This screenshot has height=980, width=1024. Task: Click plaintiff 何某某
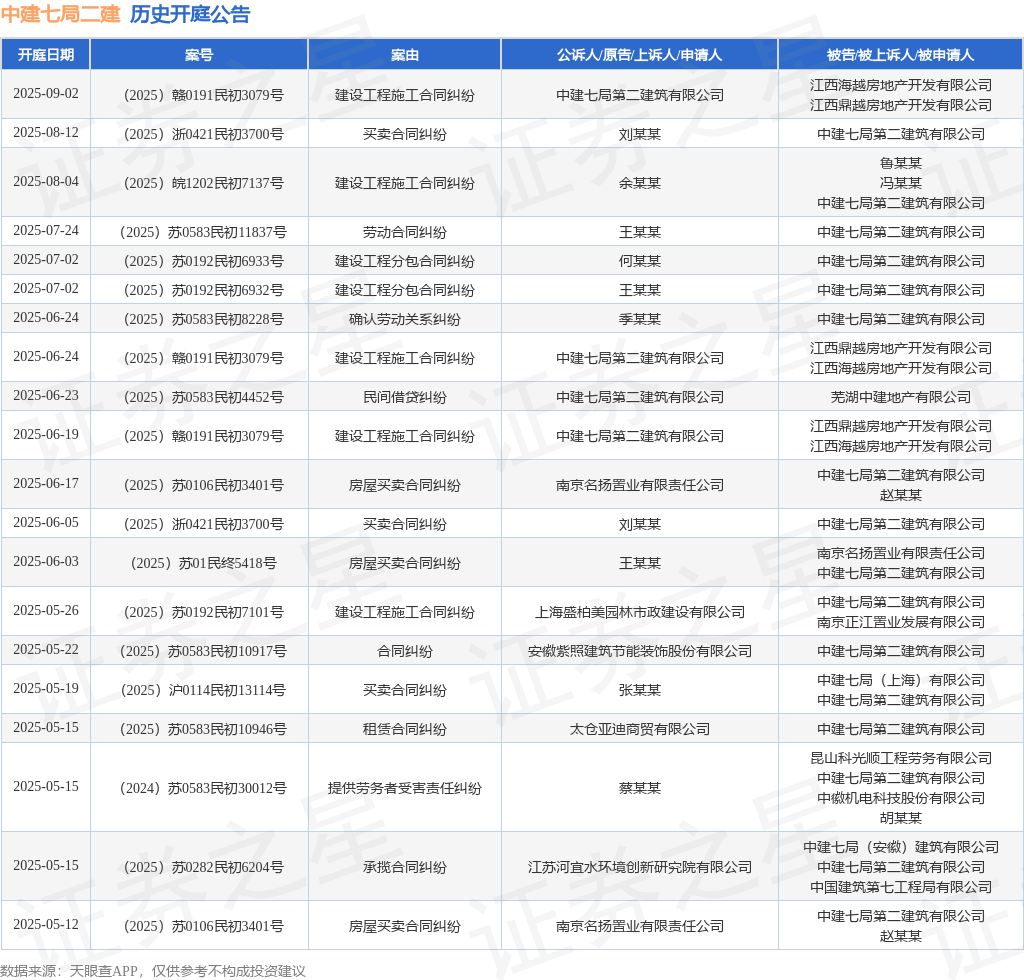point(640,261)
